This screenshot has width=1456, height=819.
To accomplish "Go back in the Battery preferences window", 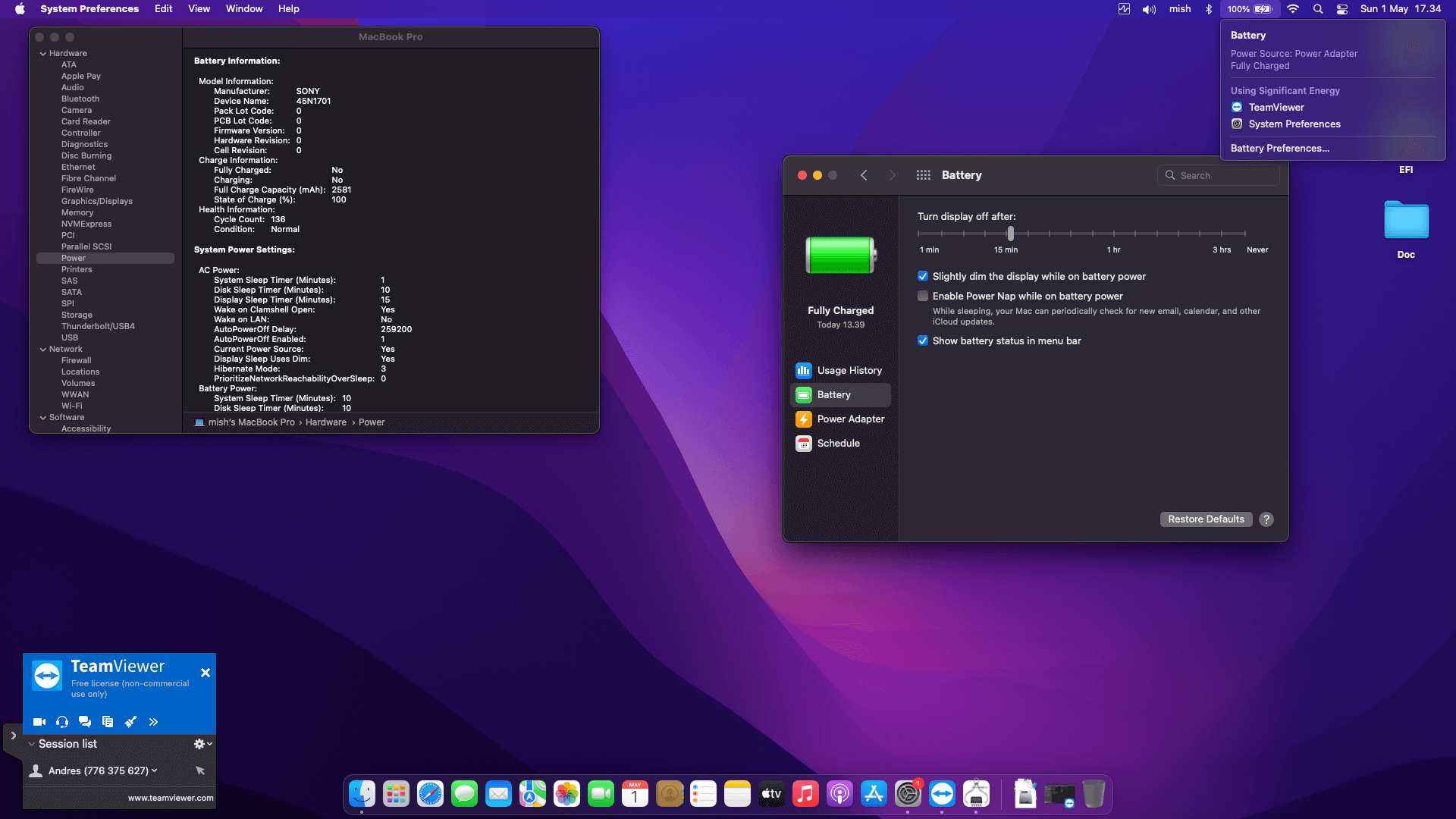I will pyautogui.click(x=864, y=175).
